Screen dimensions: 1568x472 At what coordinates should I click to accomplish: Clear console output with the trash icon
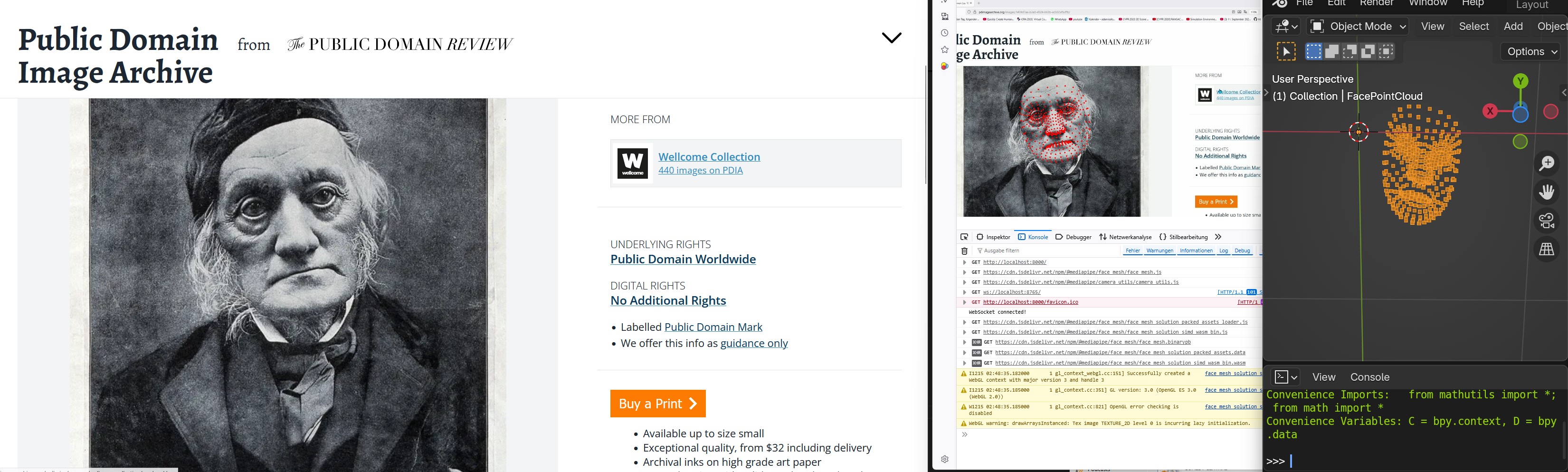coord(964,251)
